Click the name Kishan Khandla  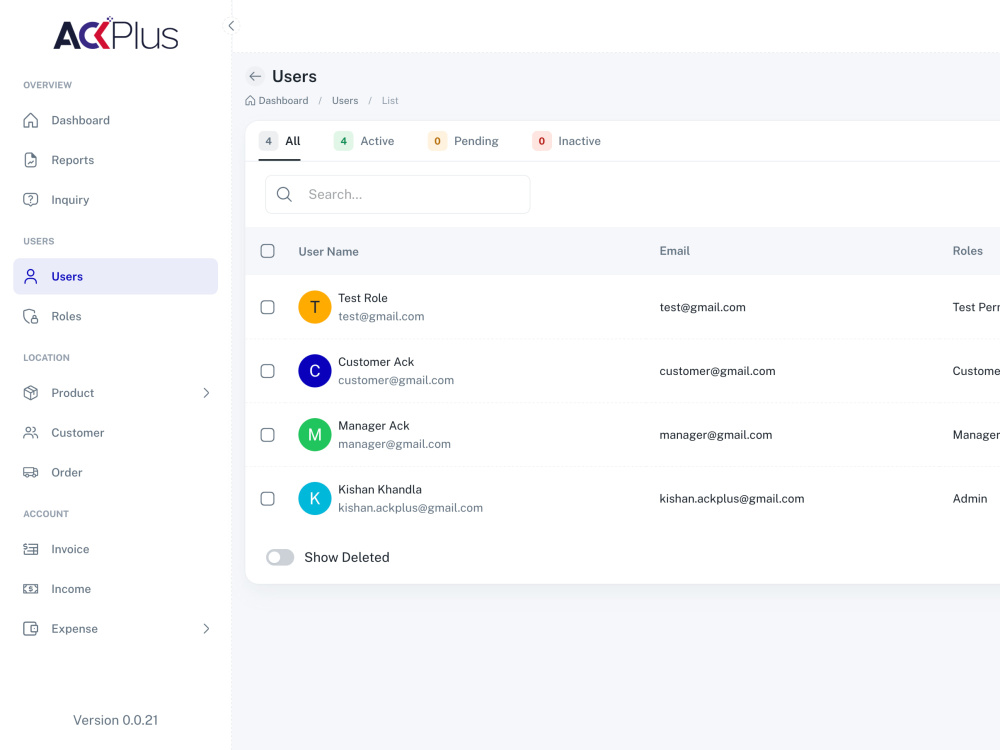click(x=380, y=489)
